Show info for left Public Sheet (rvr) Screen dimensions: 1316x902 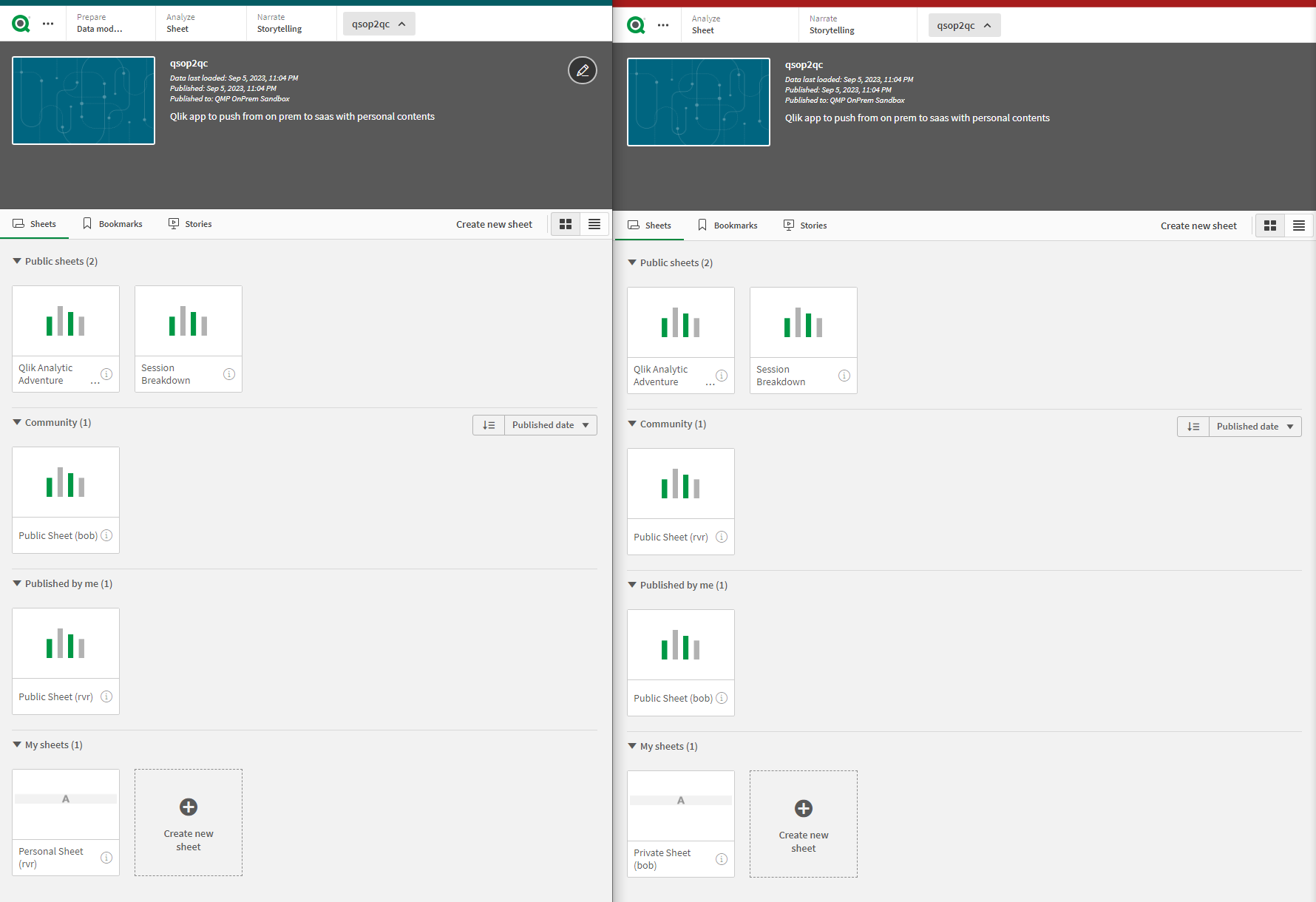click(106, 696)
